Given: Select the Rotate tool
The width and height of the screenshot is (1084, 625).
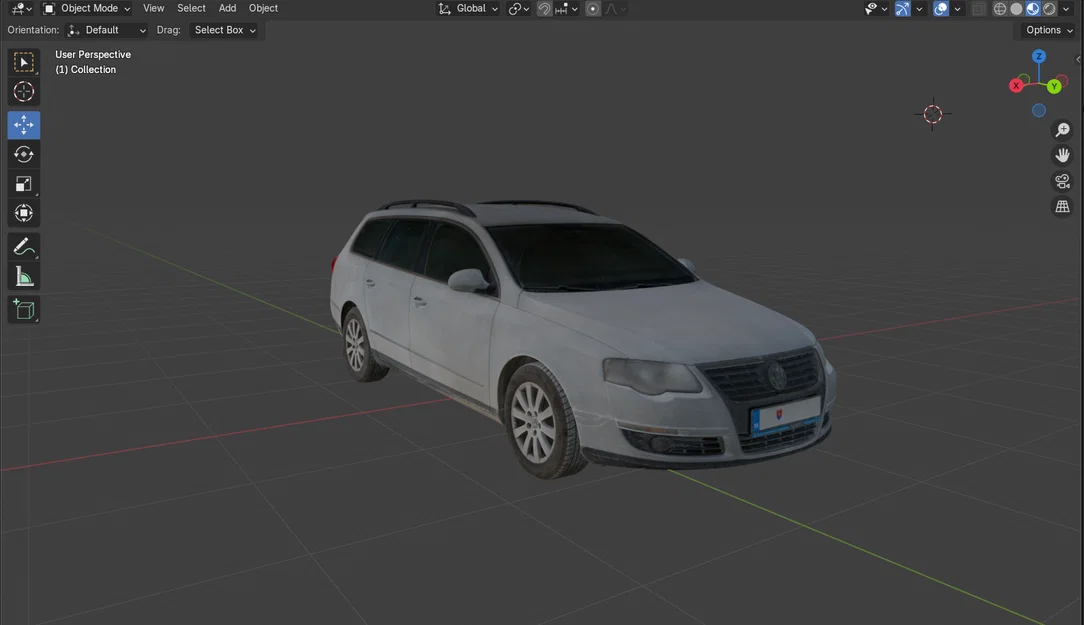Looking at the screenshot, I should [23, 154].
